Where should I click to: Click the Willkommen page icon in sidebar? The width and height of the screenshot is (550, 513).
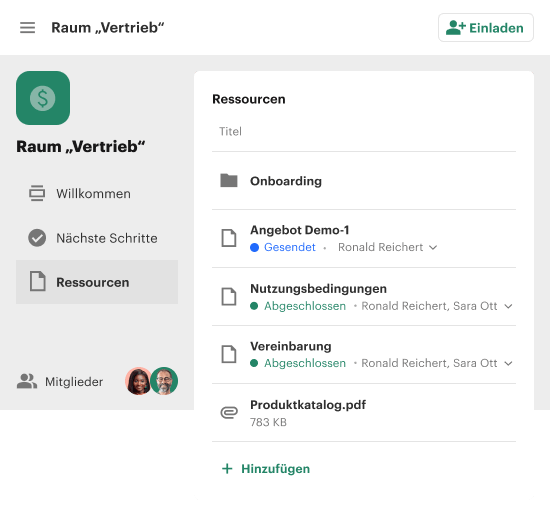click(x=37, y=193)
